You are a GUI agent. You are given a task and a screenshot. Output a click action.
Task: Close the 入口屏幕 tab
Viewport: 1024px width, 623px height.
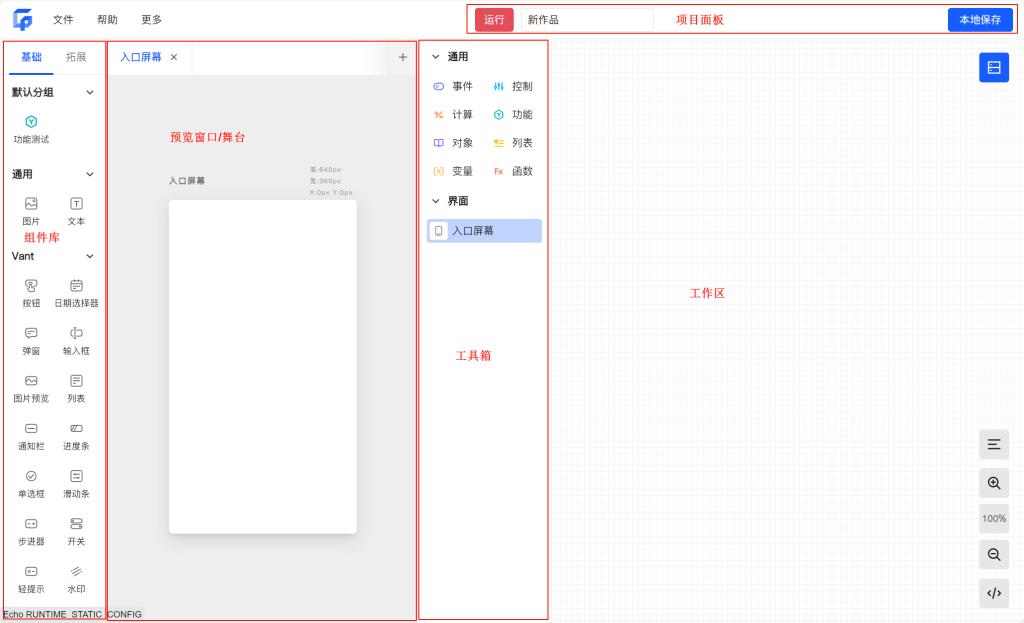pos(174,57)
